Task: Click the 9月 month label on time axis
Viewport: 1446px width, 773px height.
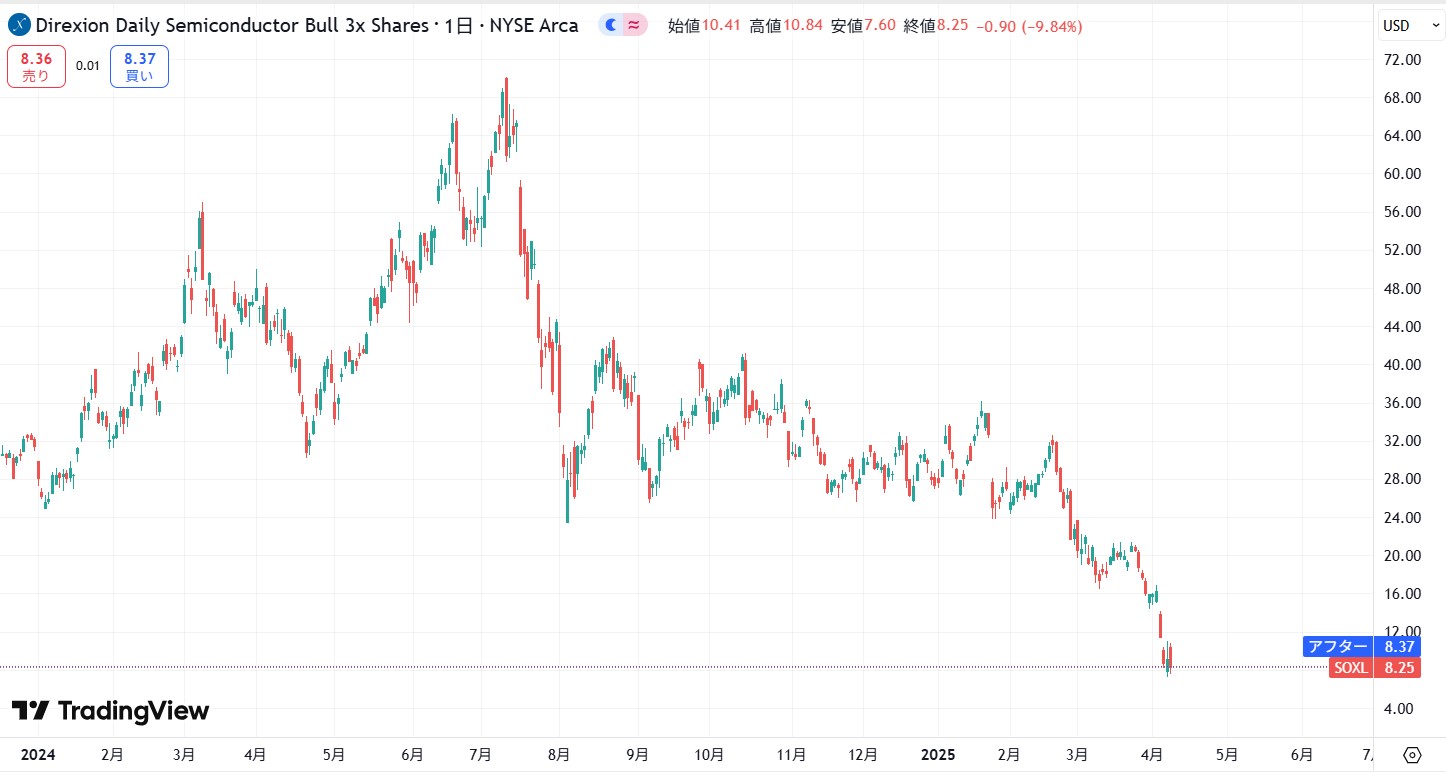Action: [637, 755]
